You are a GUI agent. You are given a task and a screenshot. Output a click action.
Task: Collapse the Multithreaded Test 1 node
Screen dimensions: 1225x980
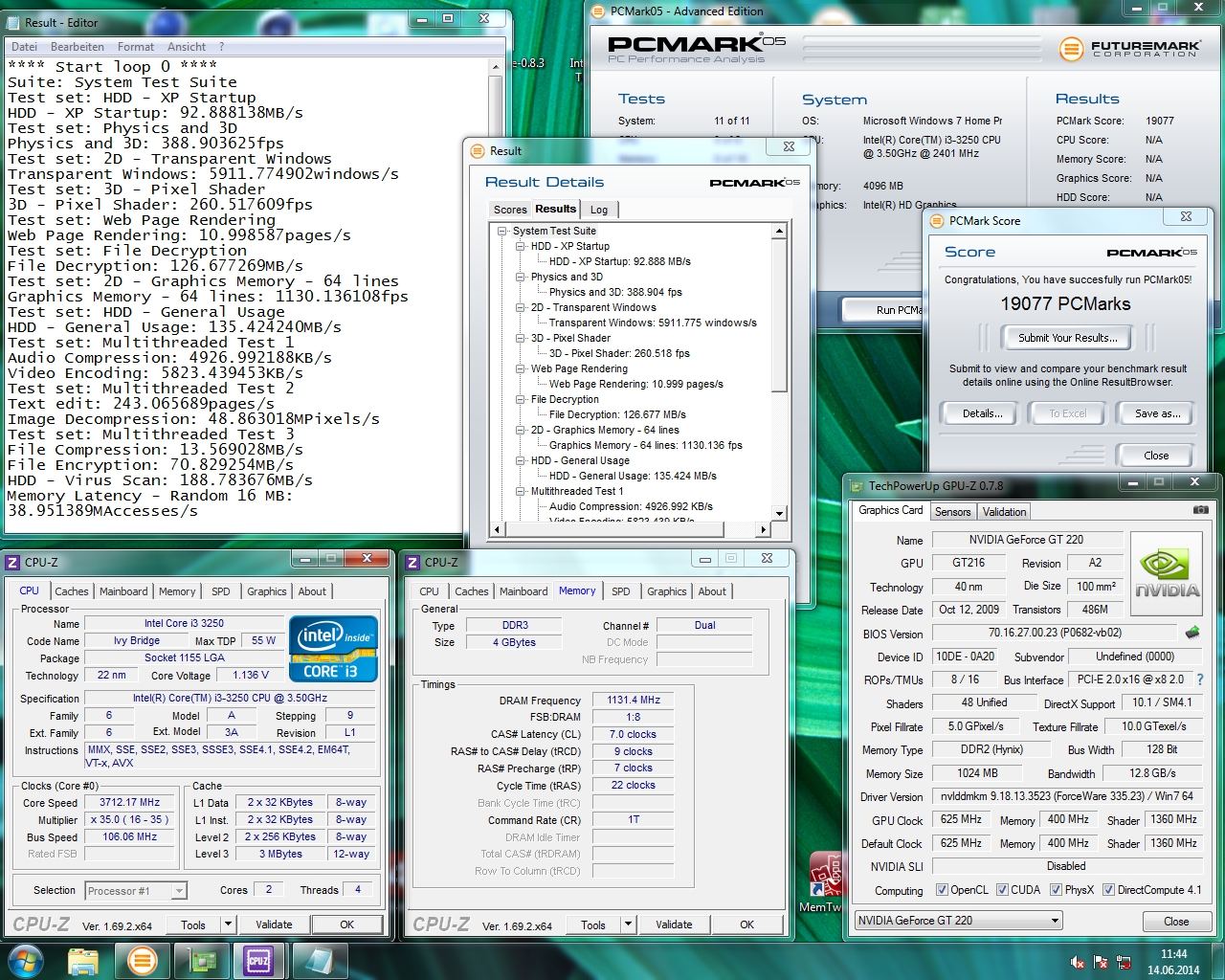click(x=520, y=491)
